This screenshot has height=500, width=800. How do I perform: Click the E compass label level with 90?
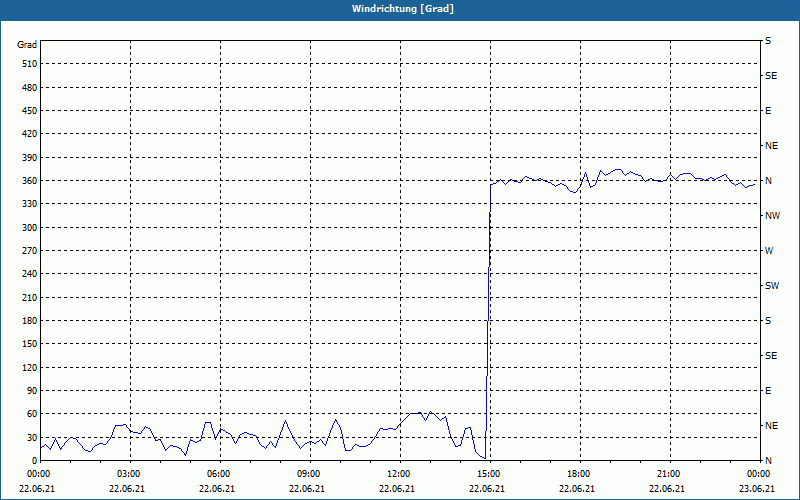point(768,391)
